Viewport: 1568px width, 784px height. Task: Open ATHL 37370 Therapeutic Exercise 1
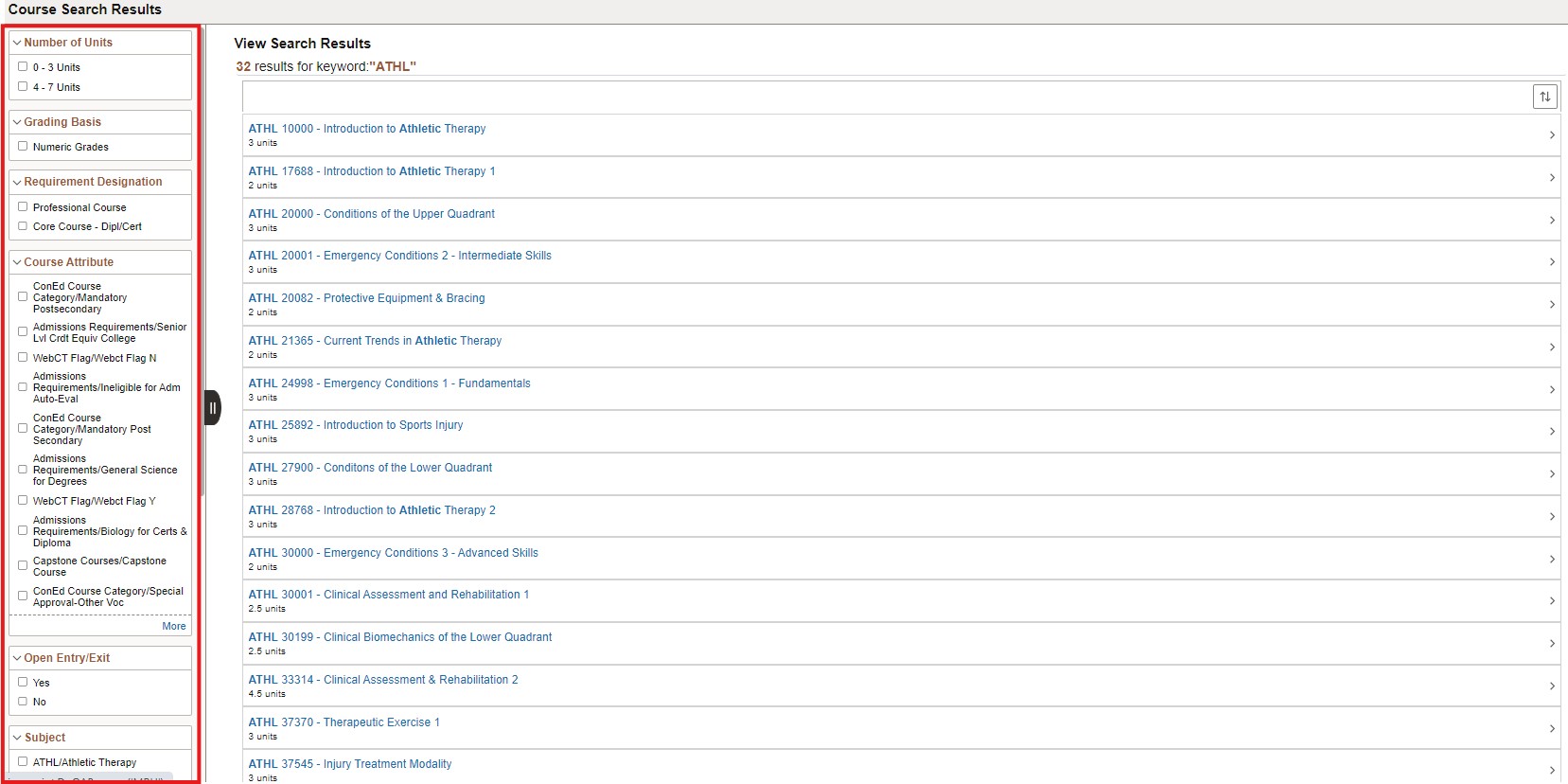[x=344, y=722]
